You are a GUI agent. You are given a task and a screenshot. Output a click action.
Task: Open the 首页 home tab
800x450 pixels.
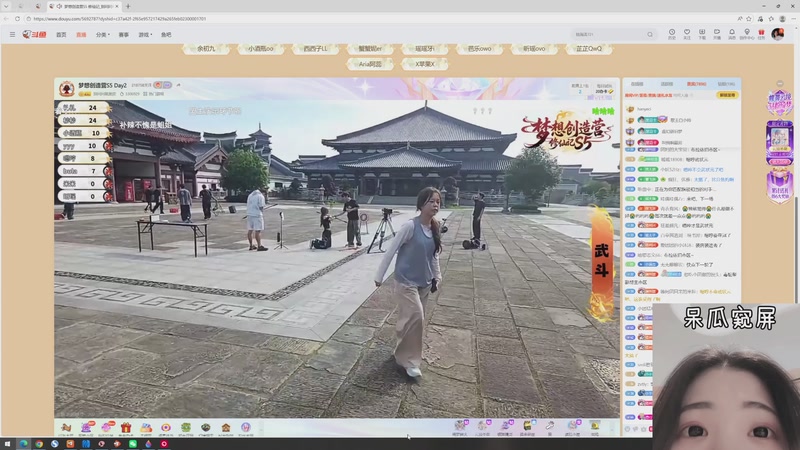pyautogui.click(x=61, y=35)
